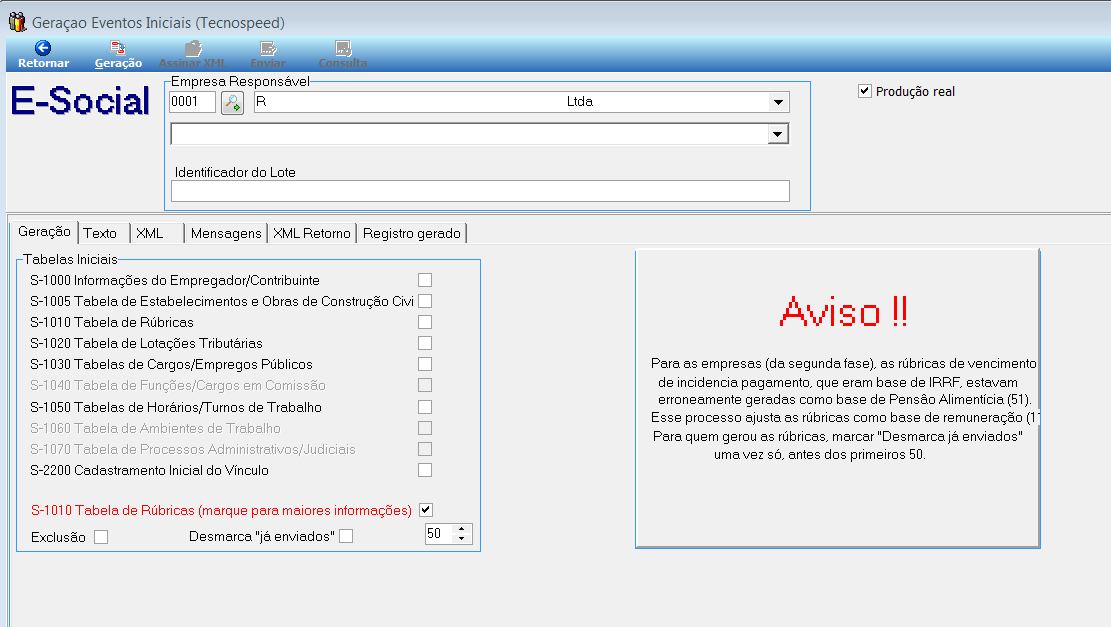The image size is (1111, 627).
Task: Click the app icon in title bar
Action: [x=16, y=20]
